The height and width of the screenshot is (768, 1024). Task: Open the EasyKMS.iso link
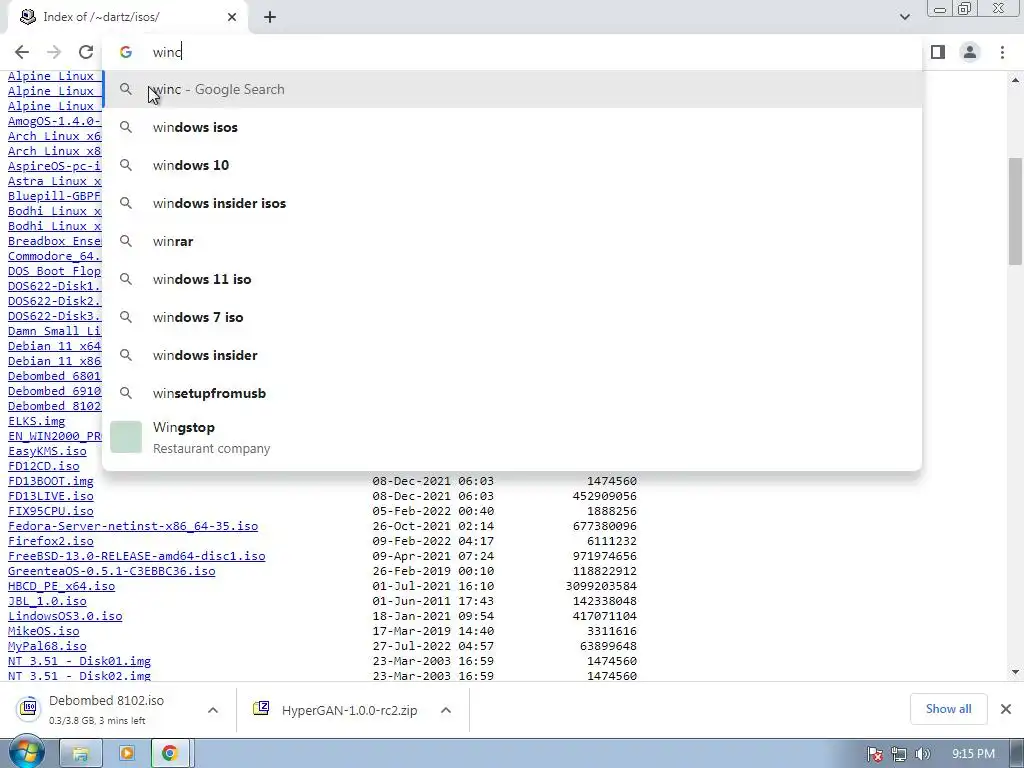pos(47,451)
